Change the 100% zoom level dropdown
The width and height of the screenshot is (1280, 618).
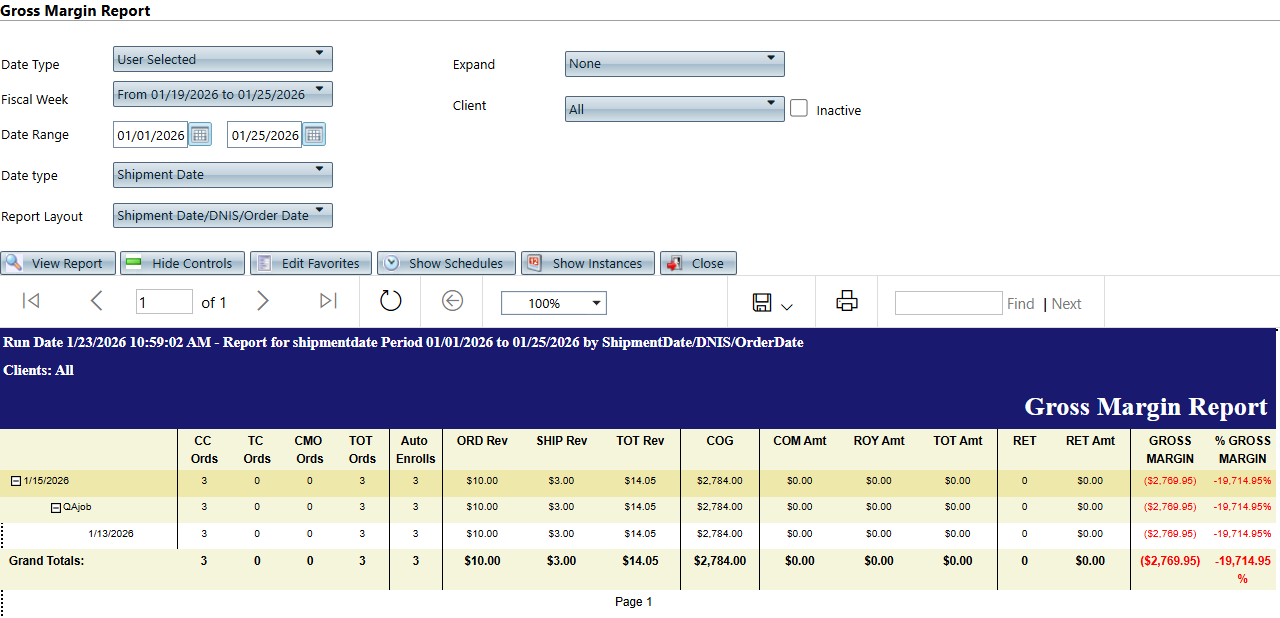click(x=553, y=303)
